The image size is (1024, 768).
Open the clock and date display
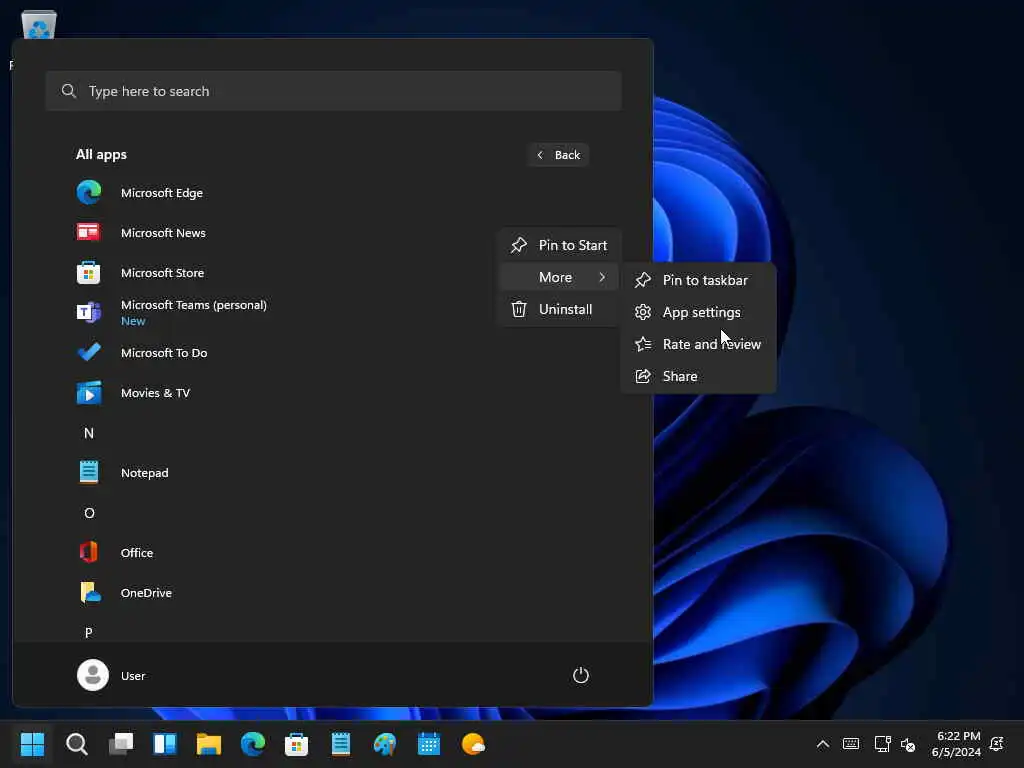click(x=956, y=744)
